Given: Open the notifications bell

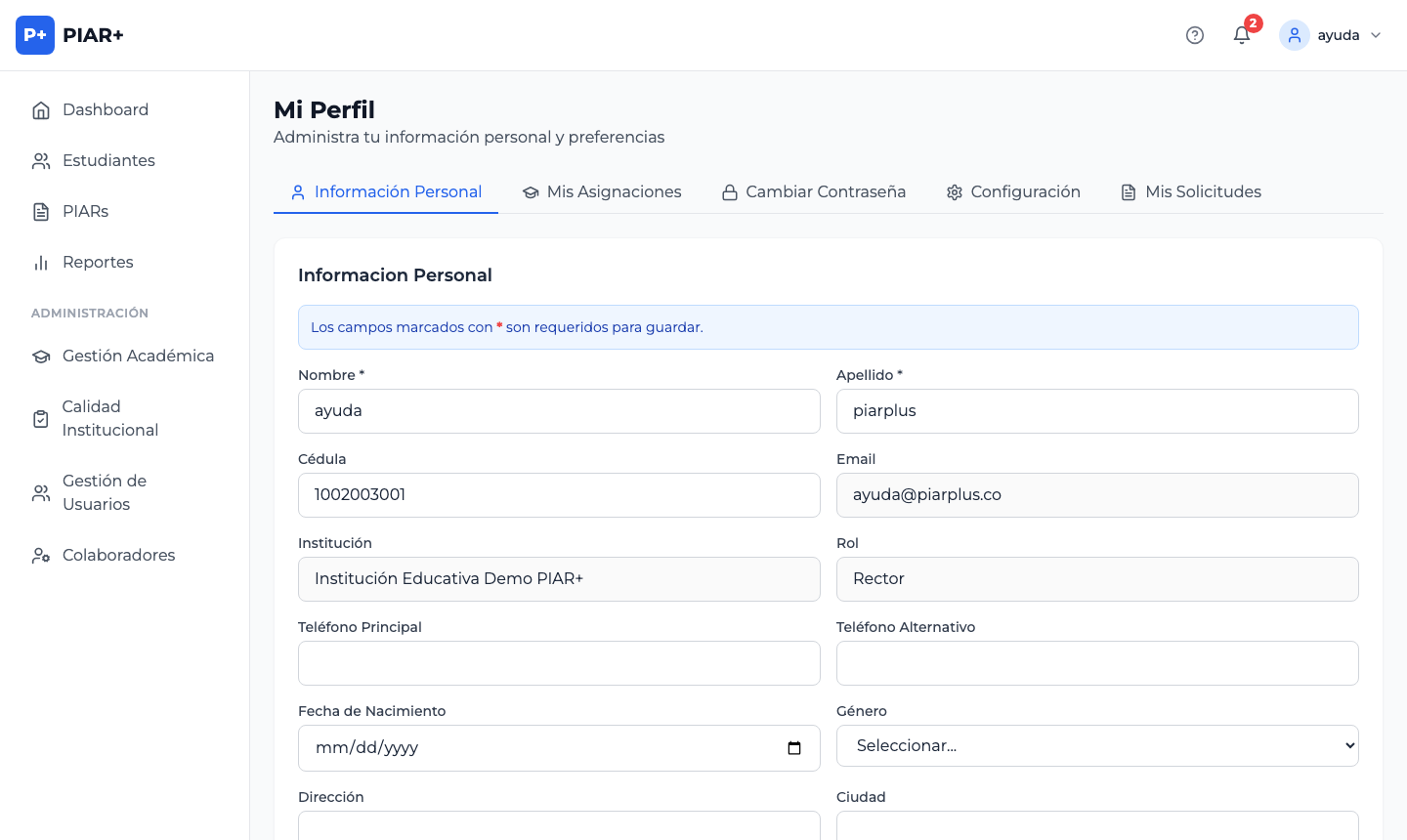Looking at the screenshot, I should (x=1242, y=35).
